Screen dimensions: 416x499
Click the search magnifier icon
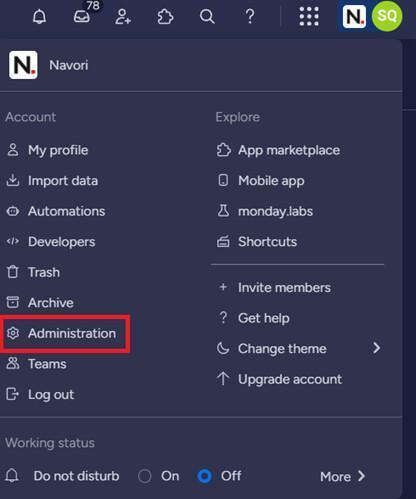(207, 16)
